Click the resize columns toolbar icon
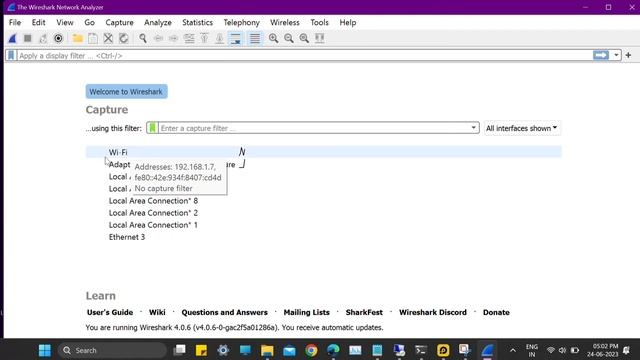640x360 pixels. click(x=320, y=38)
